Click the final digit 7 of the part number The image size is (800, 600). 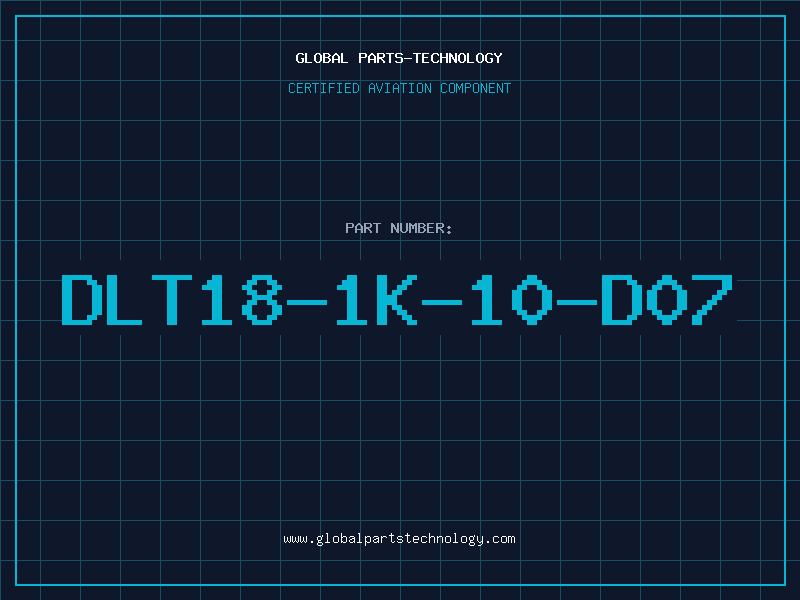[712, 300]
